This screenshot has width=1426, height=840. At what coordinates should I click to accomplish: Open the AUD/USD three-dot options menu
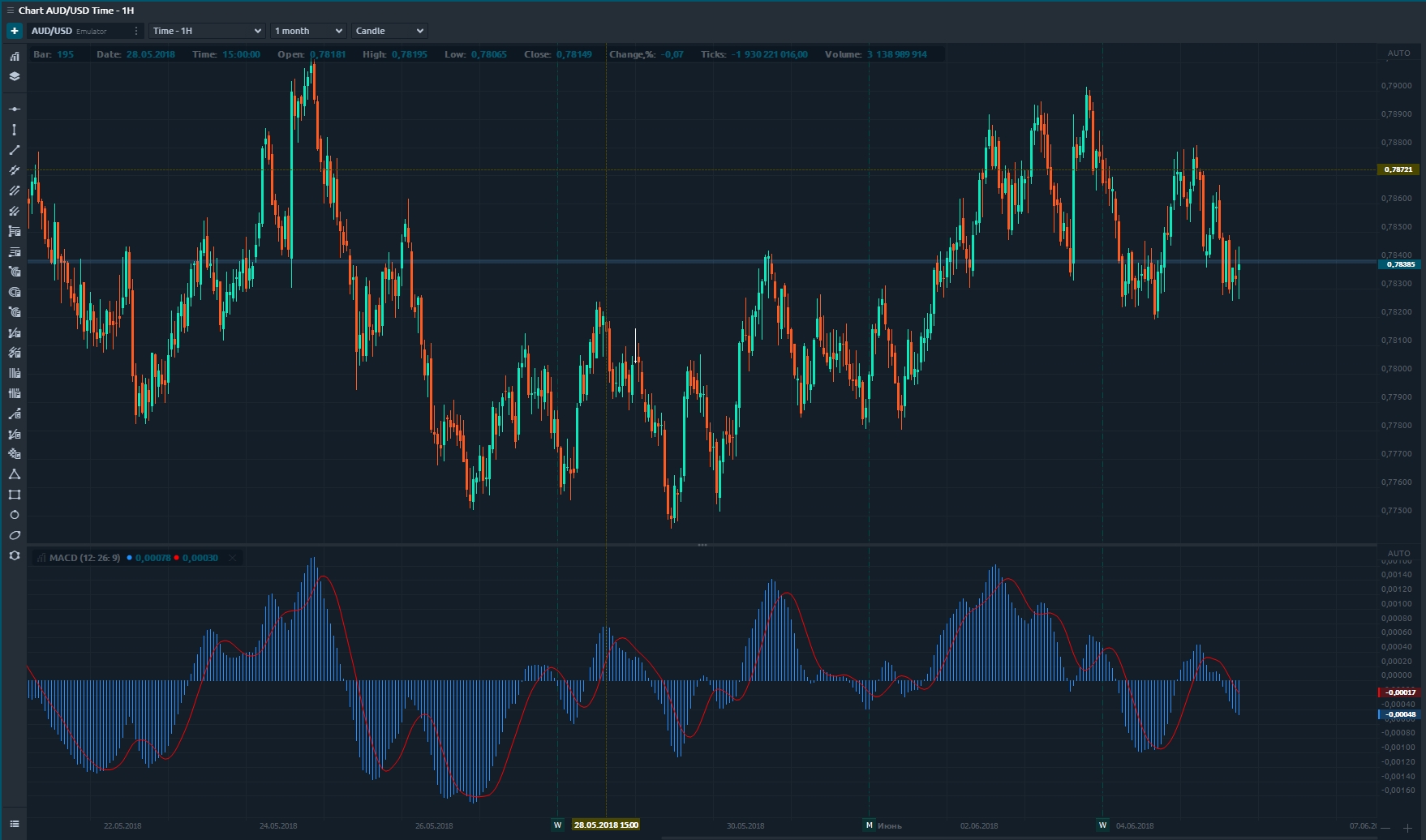click(x=135, y=31)
